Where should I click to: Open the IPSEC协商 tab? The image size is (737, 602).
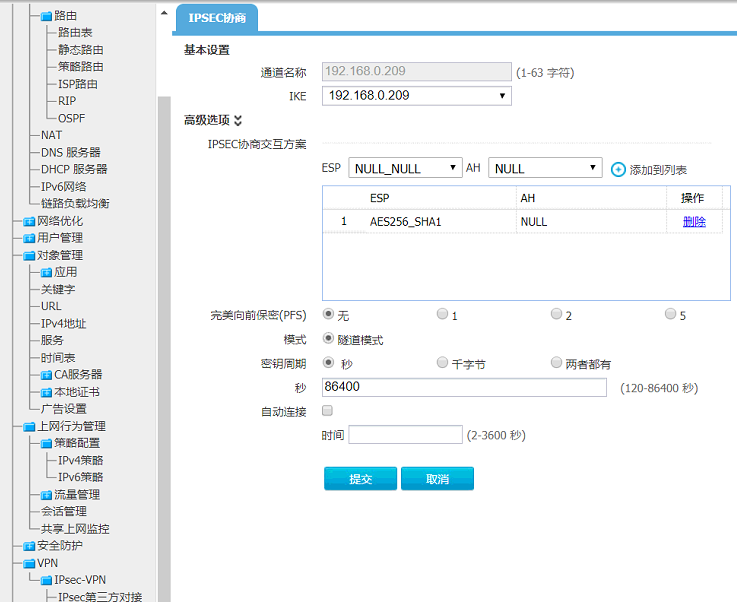point(217,17)
